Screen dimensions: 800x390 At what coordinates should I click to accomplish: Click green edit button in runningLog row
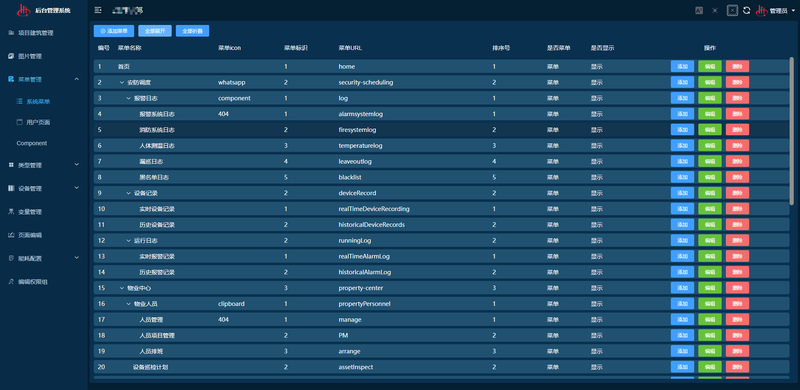710,240
